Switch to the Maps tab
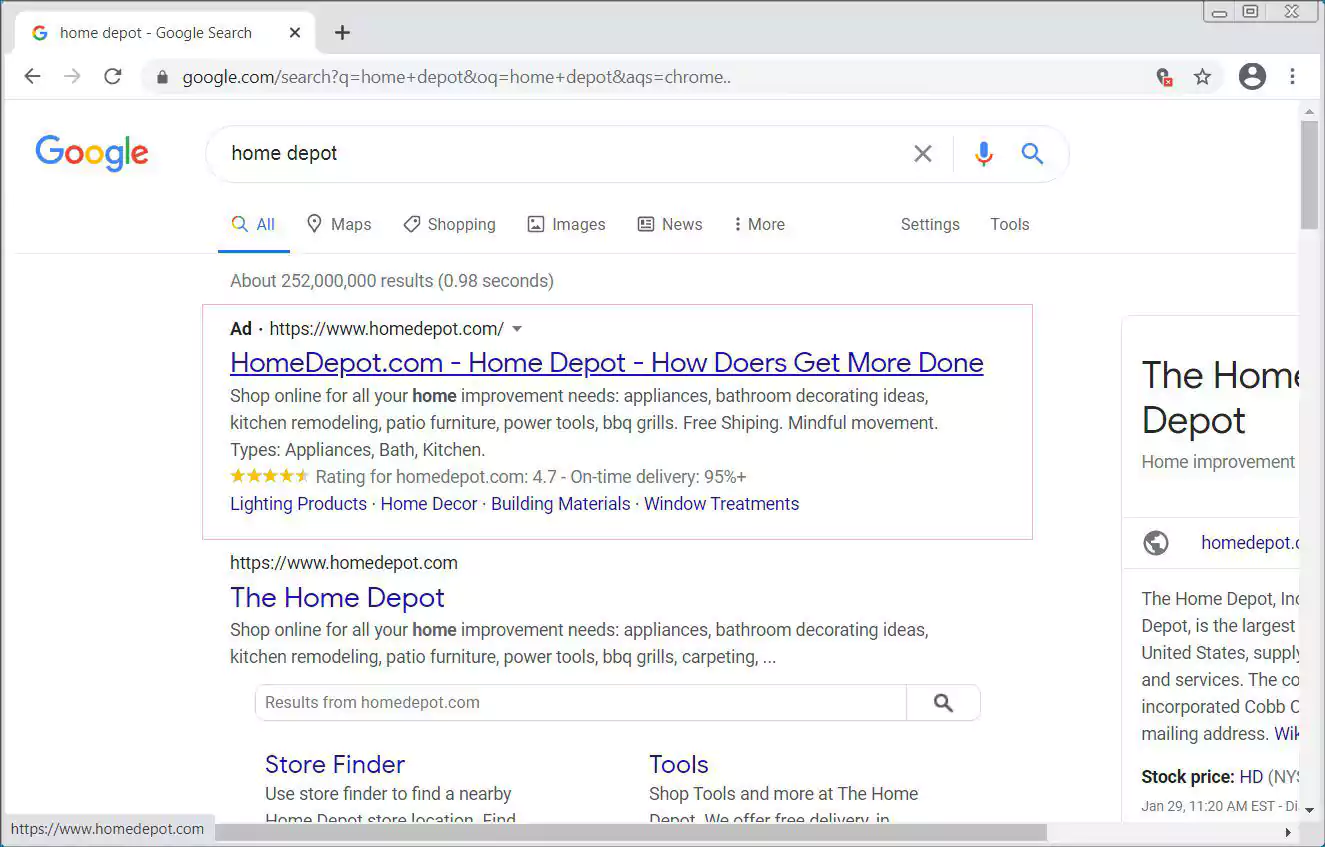1325x847 pixels. [x=339, y=225]
